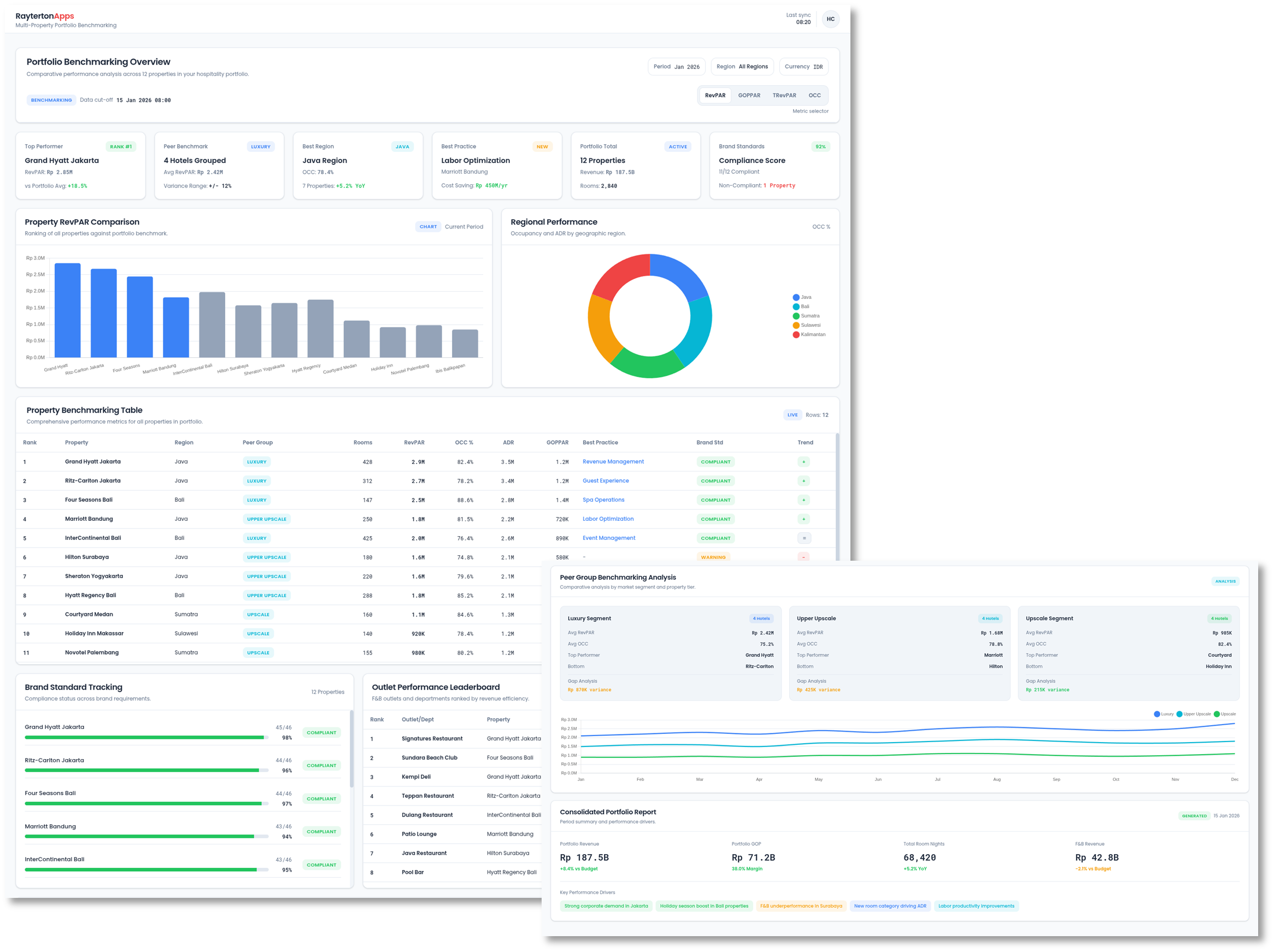Open the Revenue Management best practice link
The image size is (1274, 952).
coord(613,461)
